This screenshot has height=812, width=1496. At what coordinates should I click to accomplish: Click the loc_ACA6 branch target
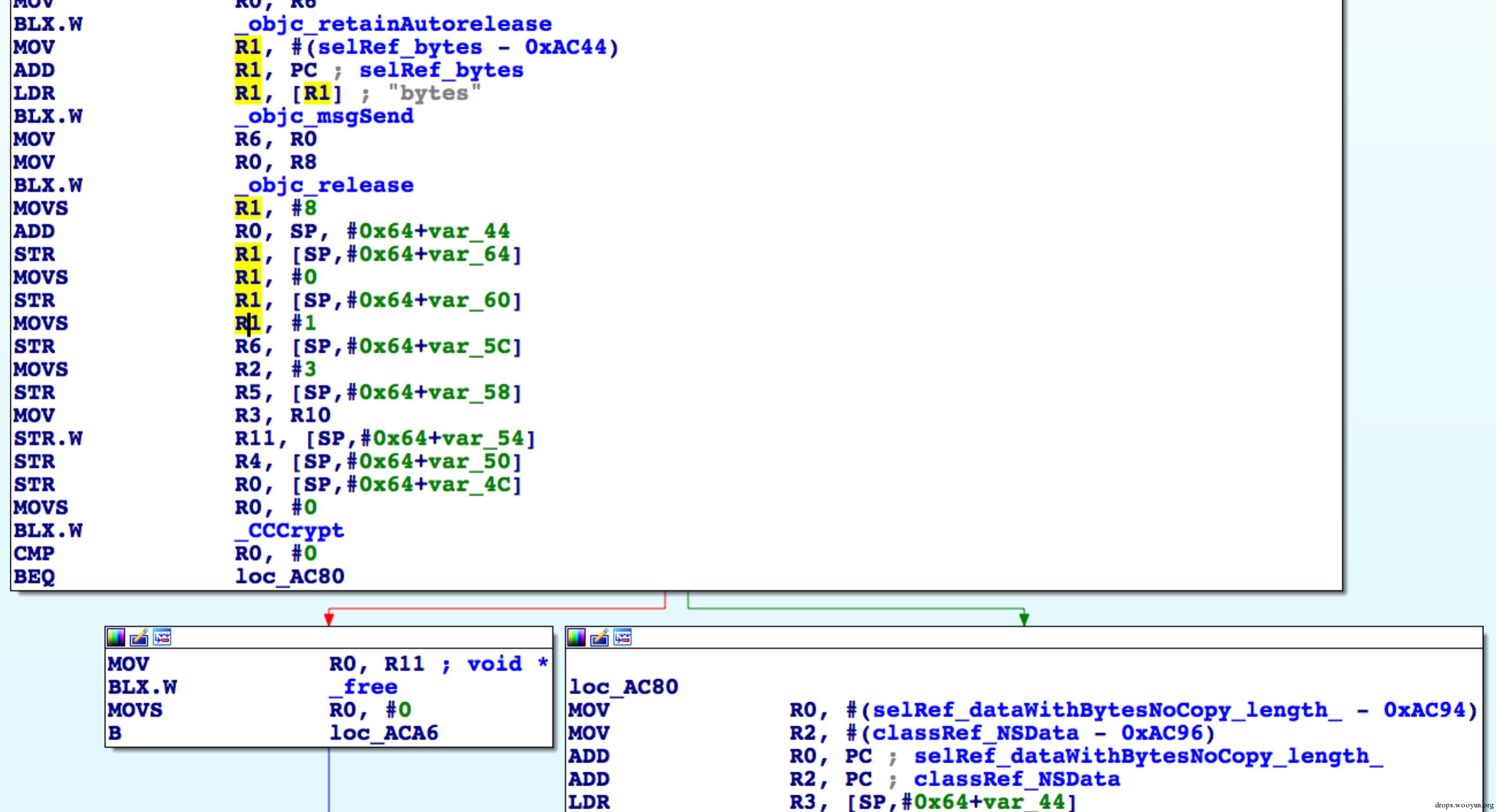click(384, 733)
